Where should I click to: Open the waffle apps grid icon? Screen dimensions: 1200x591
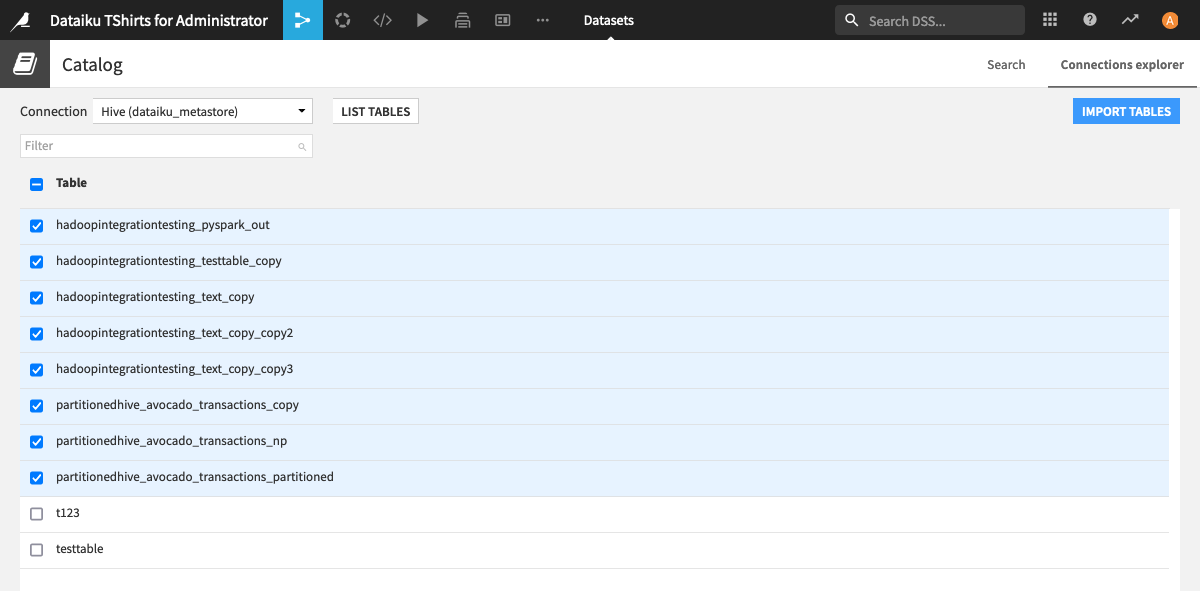(1049, 19)
